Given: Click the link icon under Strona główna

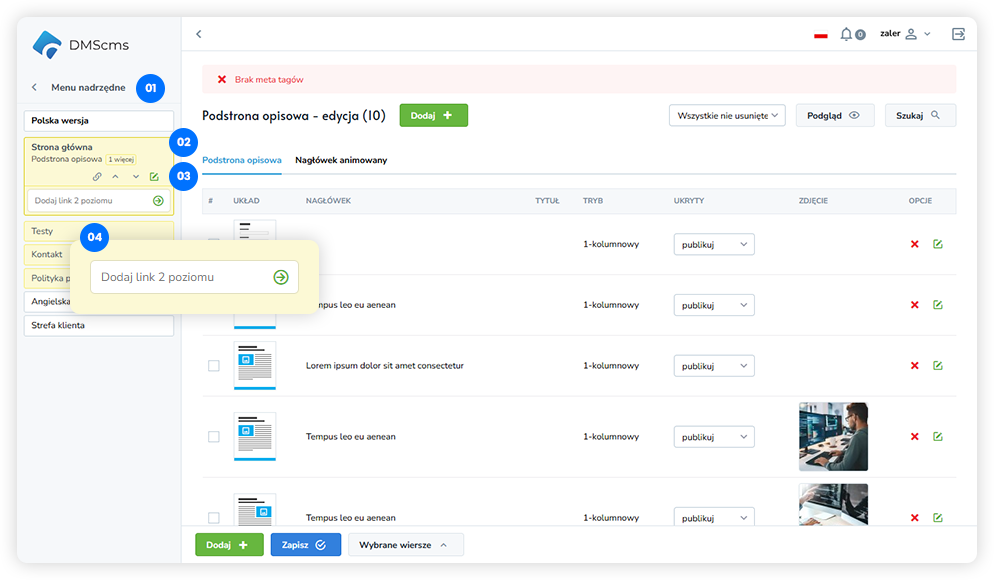Looking at the screenshot, I should tap(97, 177).
